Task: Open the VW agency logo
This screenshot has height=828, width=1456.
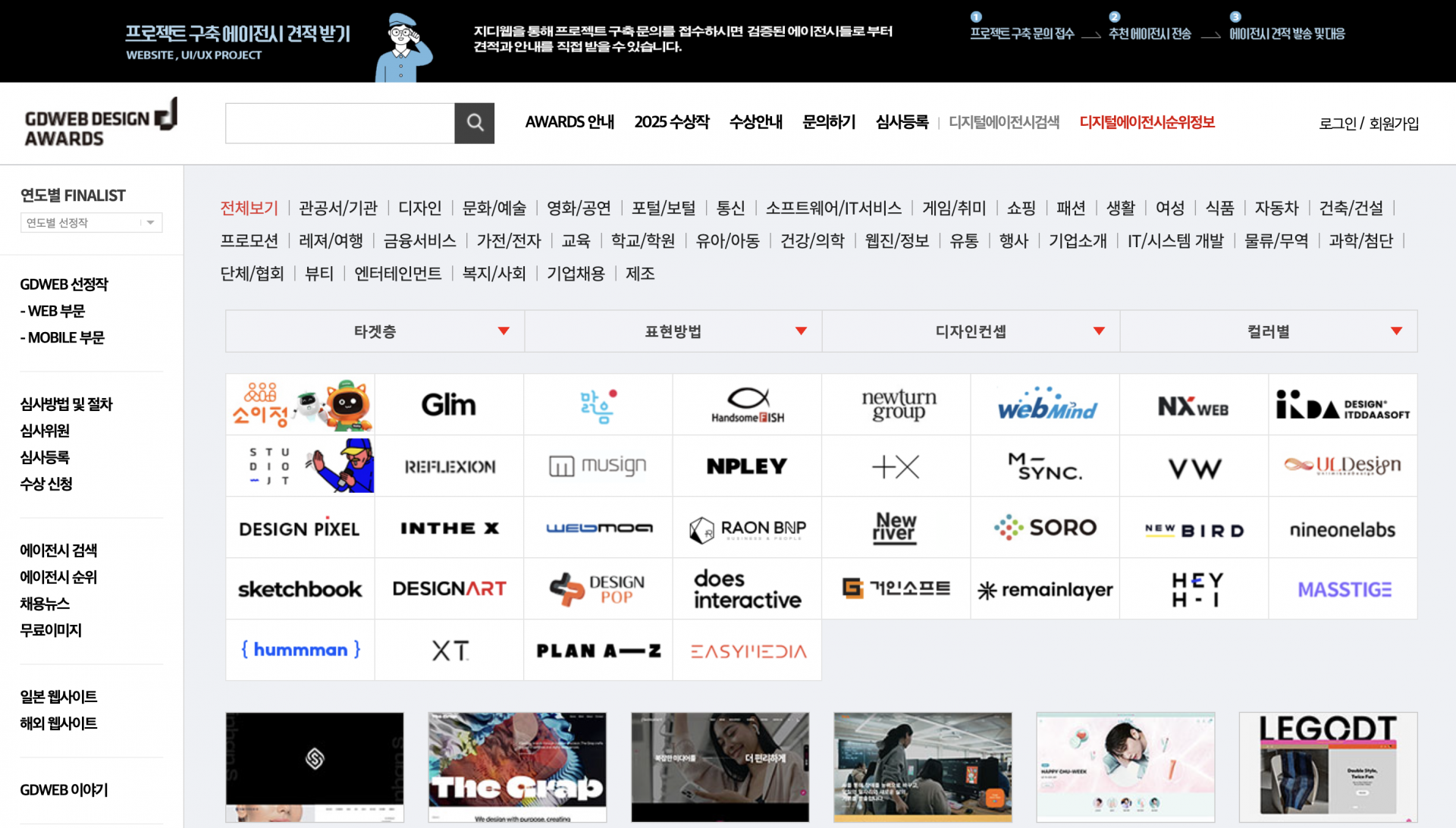Action: click(x=1194, y=466)
